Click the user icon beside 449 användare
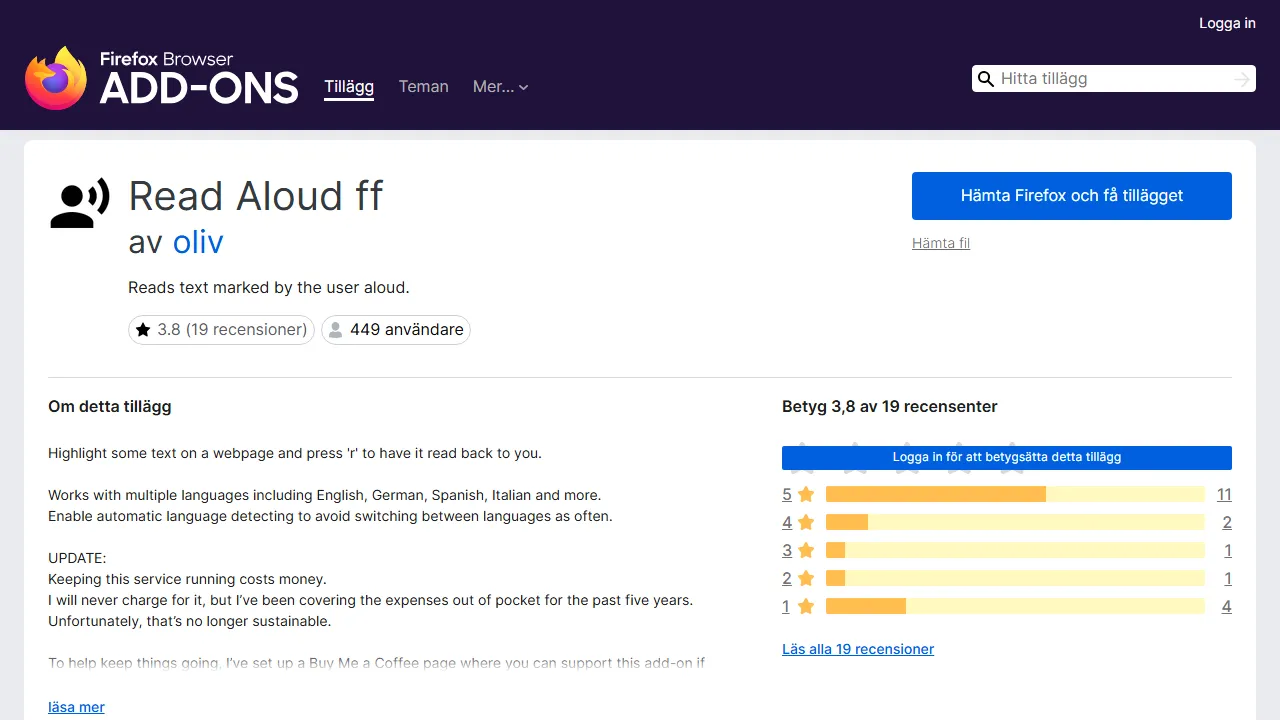1280x720 pixels. click(336, 330)
